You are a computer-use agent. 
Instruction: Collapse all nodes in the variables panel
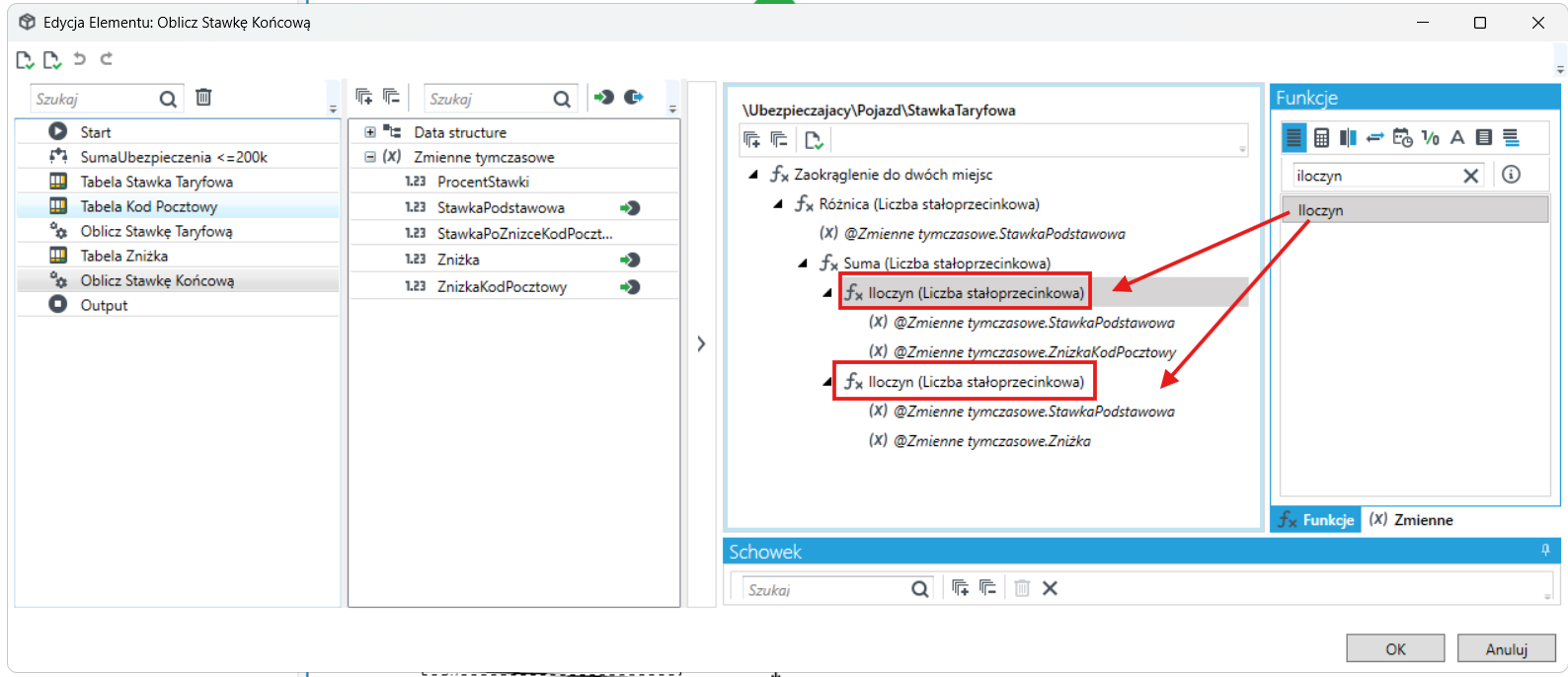(x=392, y=97)
